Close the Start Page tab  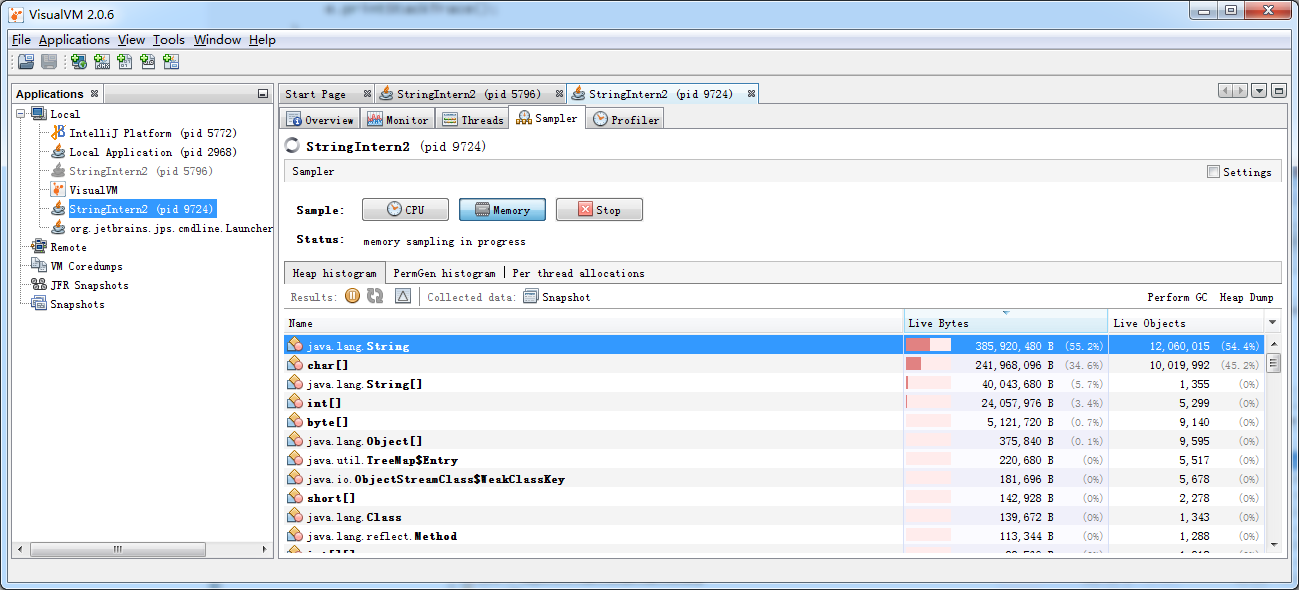367,94
